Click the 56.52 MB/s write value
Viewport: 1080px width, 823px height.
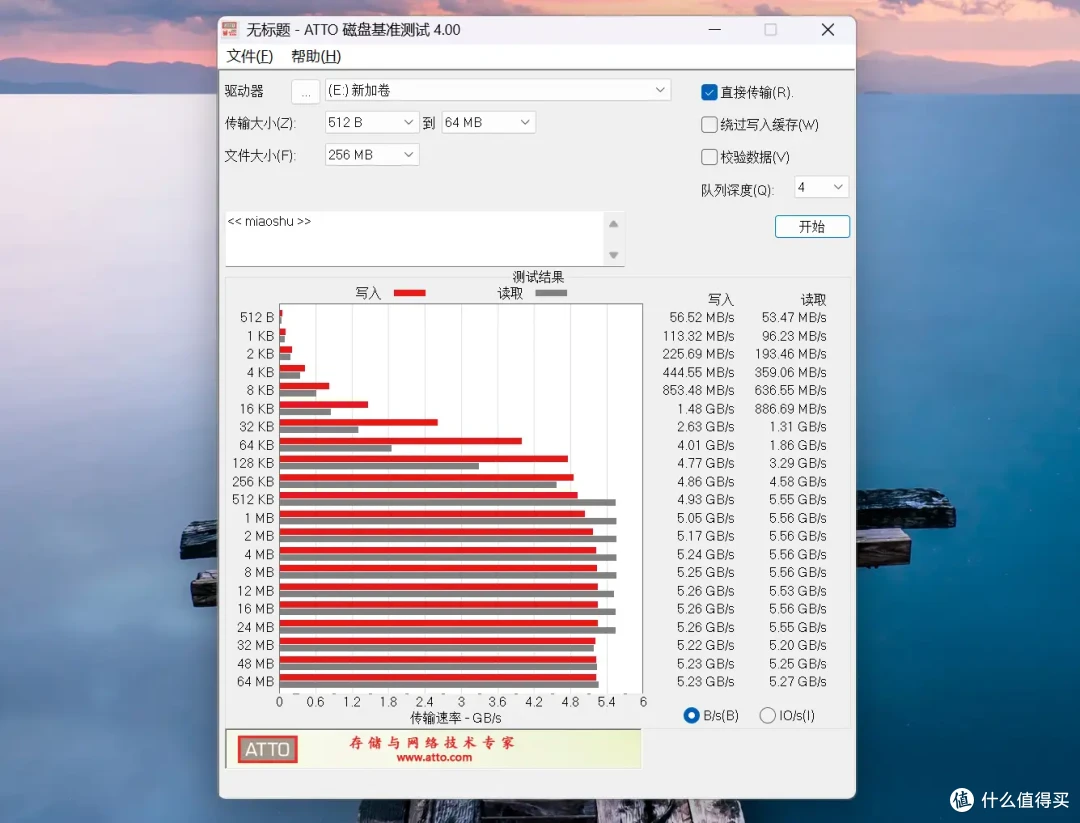coord(702,317)
